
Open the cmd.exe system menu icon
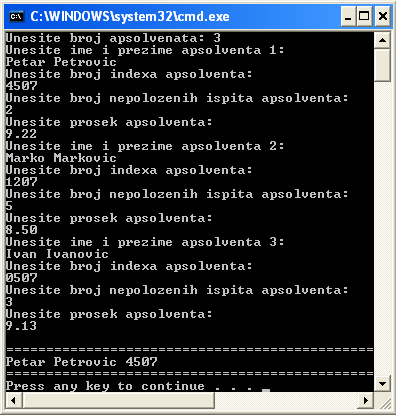pos(17,16)
